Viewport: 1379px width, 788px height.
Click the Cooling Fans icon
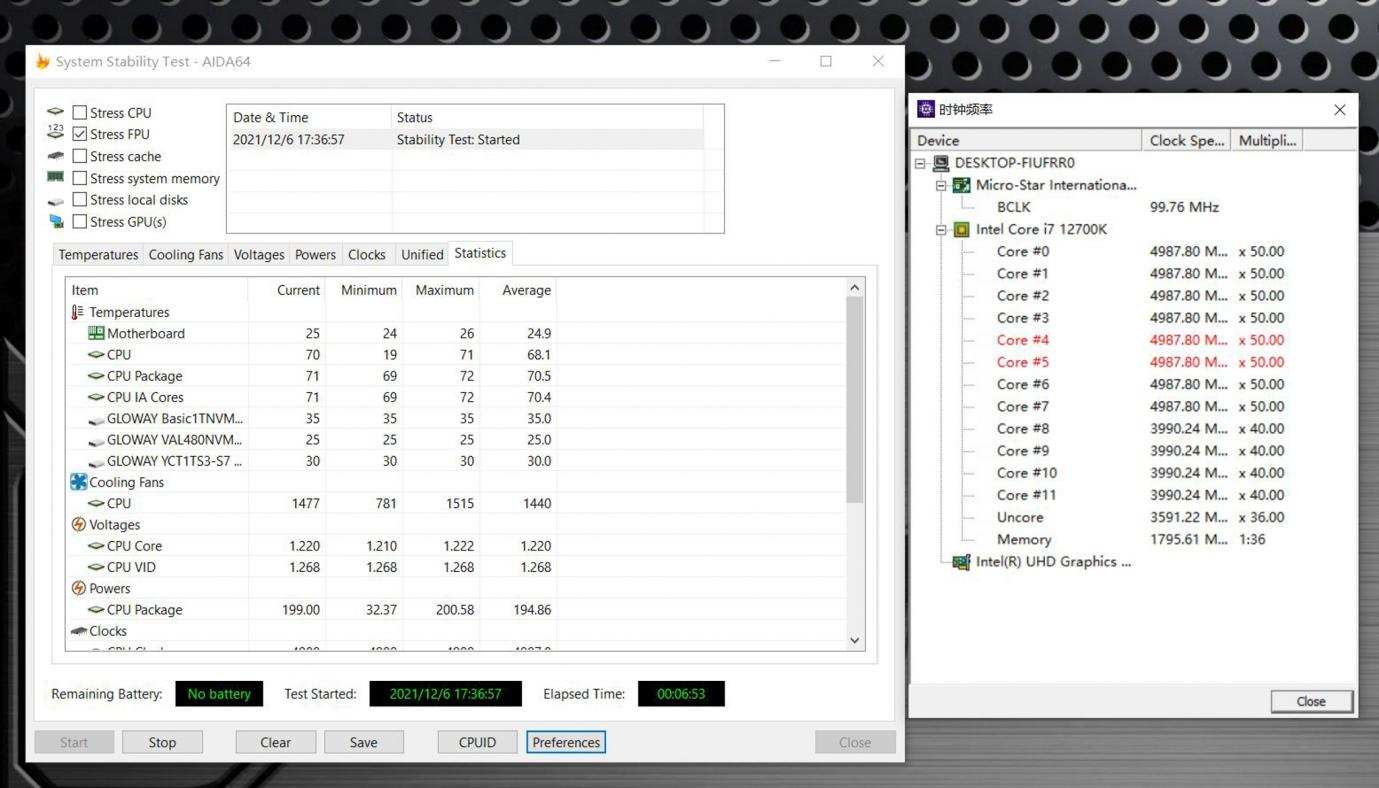(x=78, y=482)
